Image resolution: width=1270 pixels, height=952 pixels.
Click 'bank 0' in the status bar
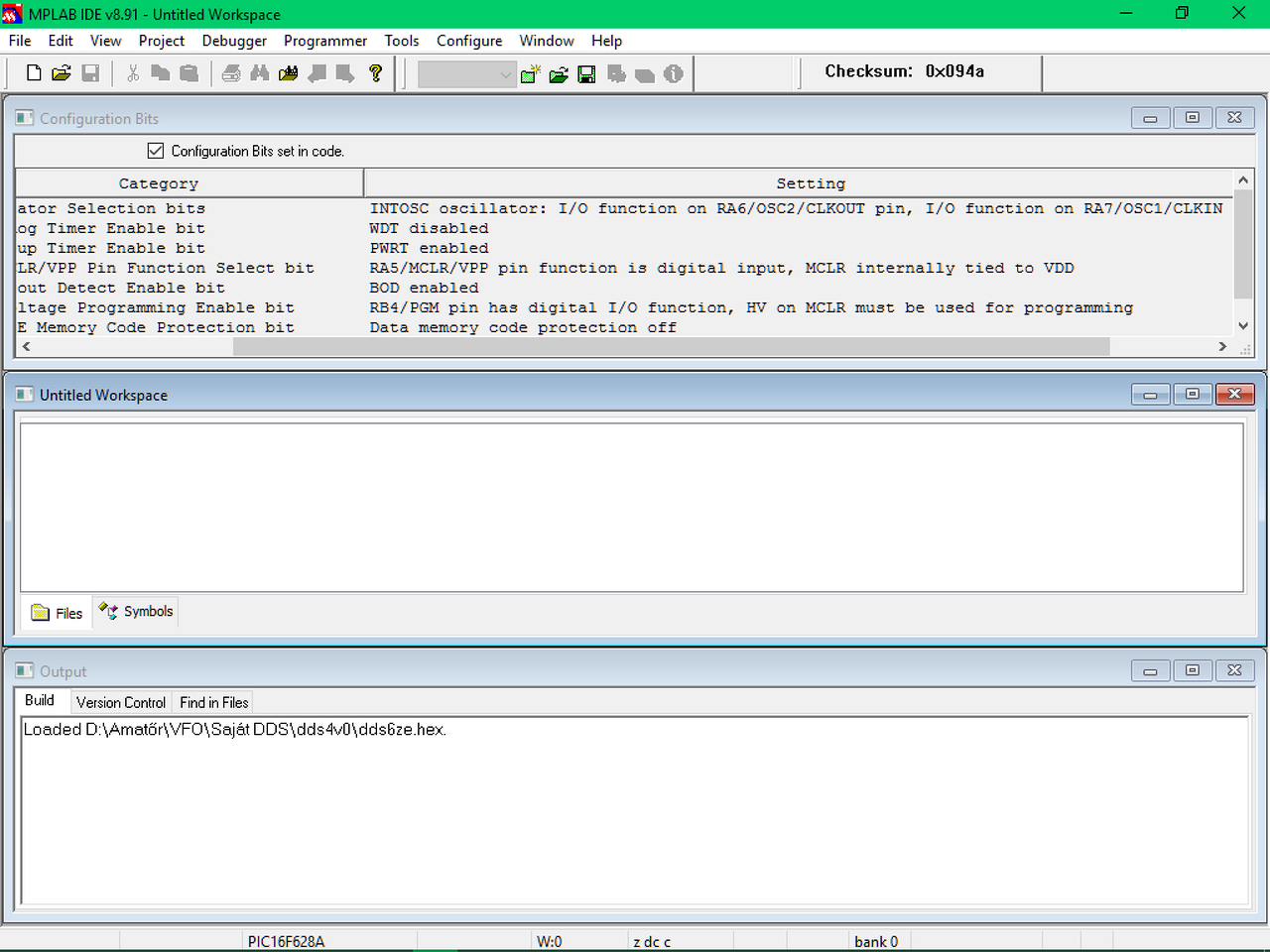(x=876, y=941)
